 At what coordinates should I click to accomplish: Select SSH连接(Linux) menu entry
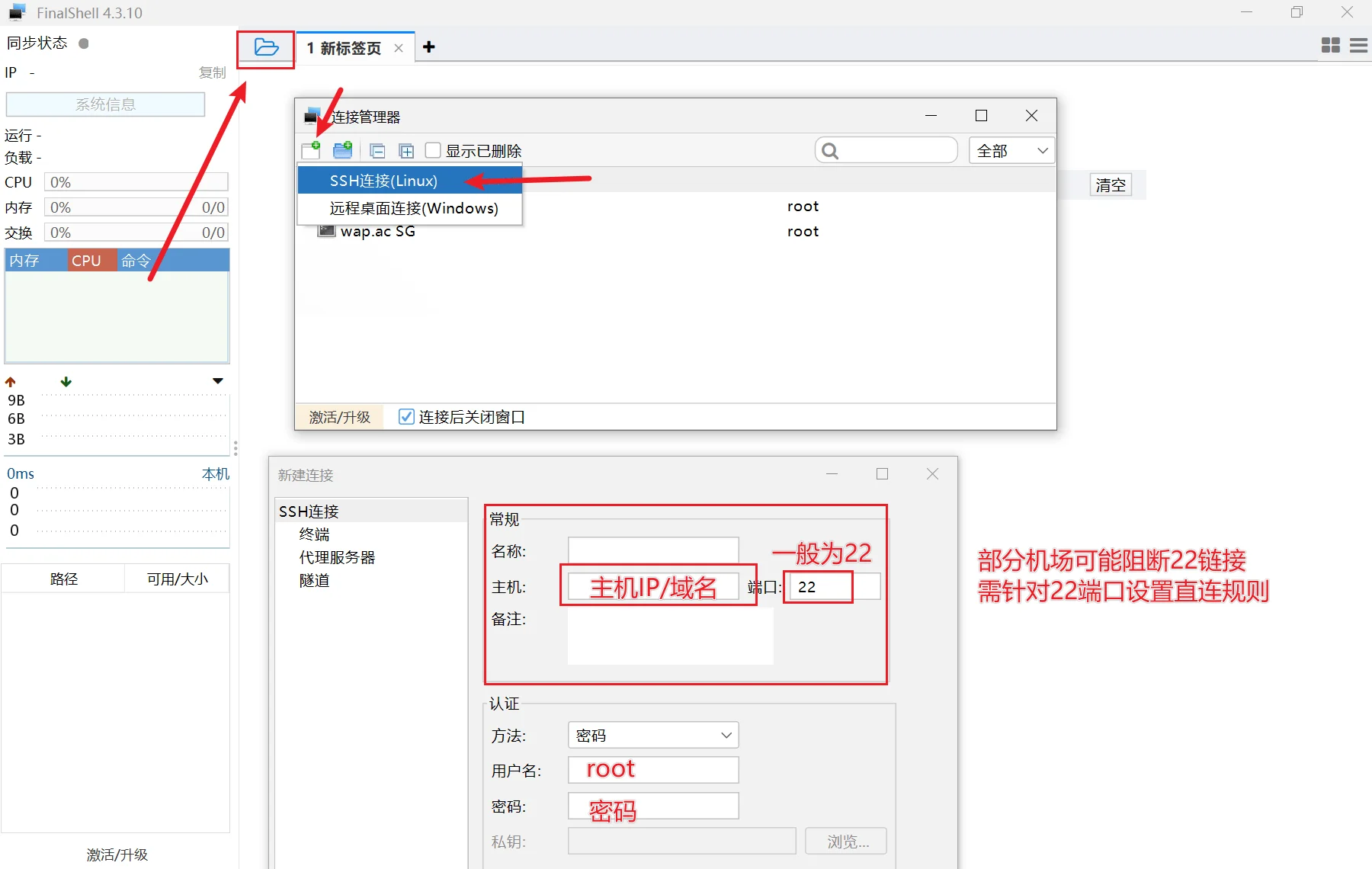pyautogui.click(x=410, y=181)
